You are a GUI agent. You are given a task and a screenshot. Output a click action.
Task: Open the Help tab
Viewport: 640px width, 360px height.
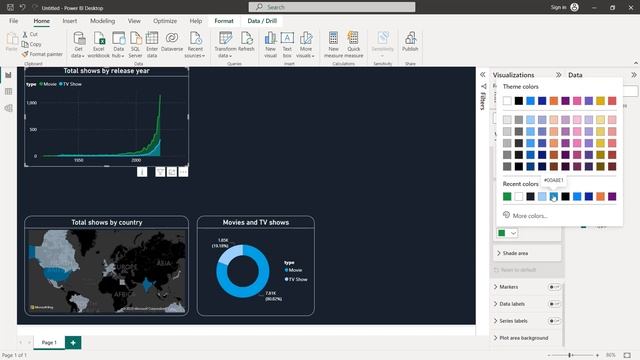coord(196,21)
